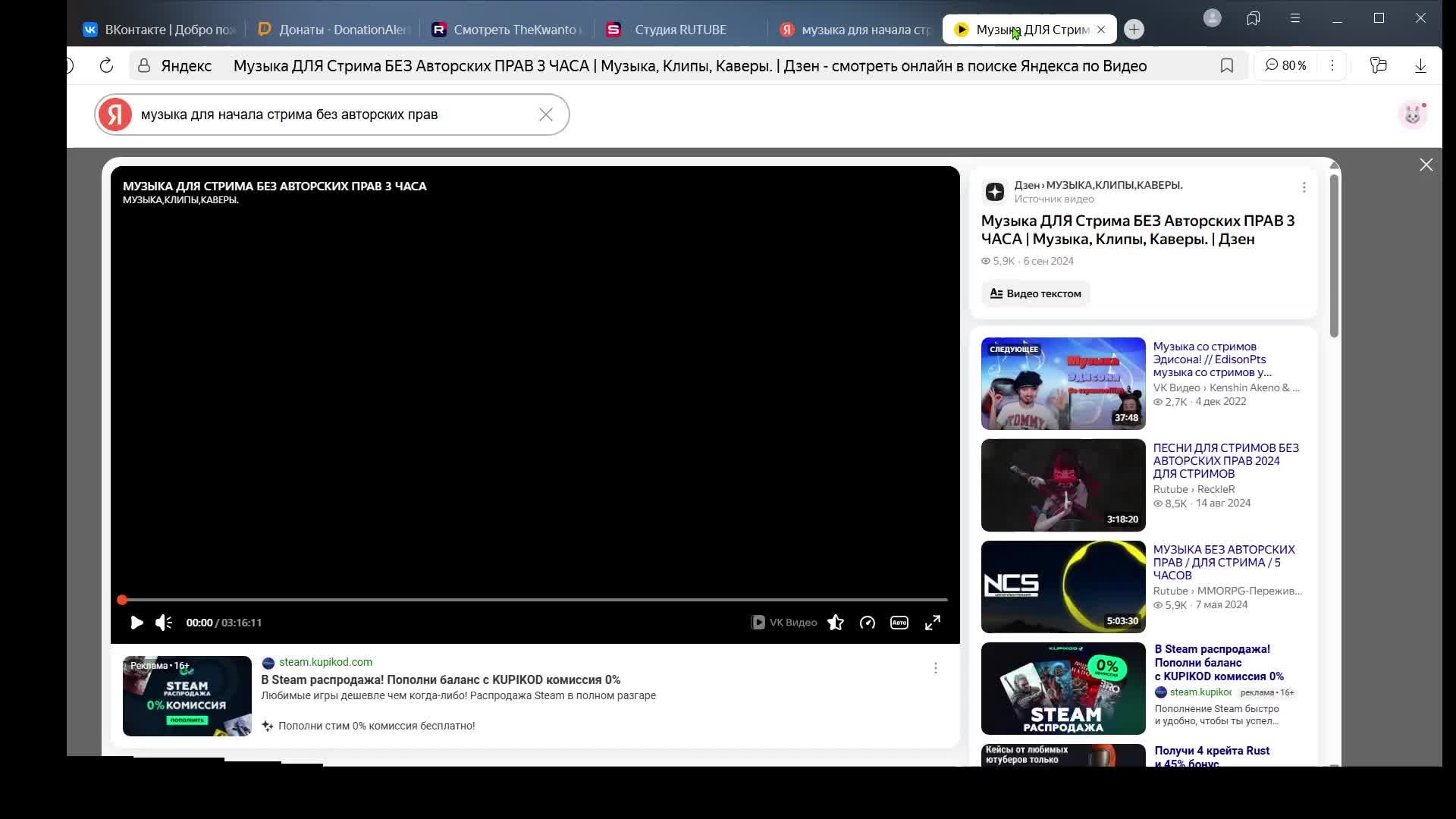Add video to favorites with star icon
1456x819 pixels.
836,623
